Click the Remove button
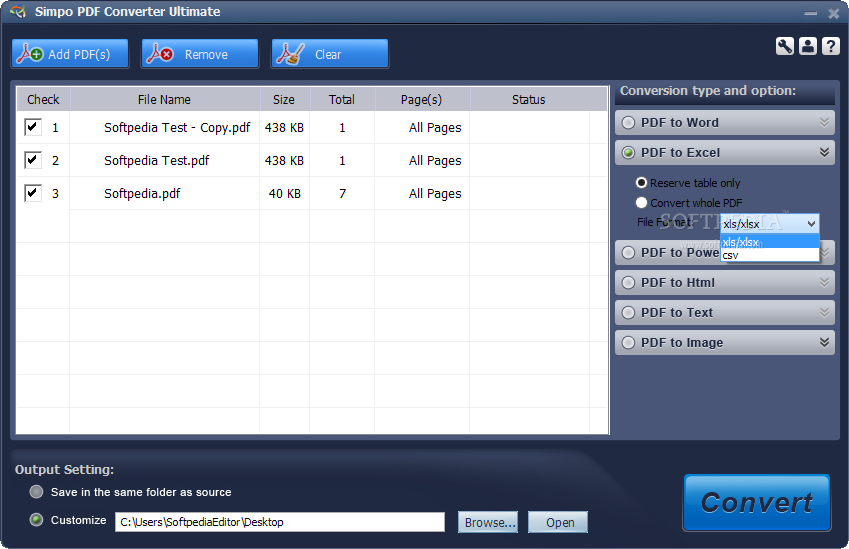849x549 pixels. click(x=200, y=54)
